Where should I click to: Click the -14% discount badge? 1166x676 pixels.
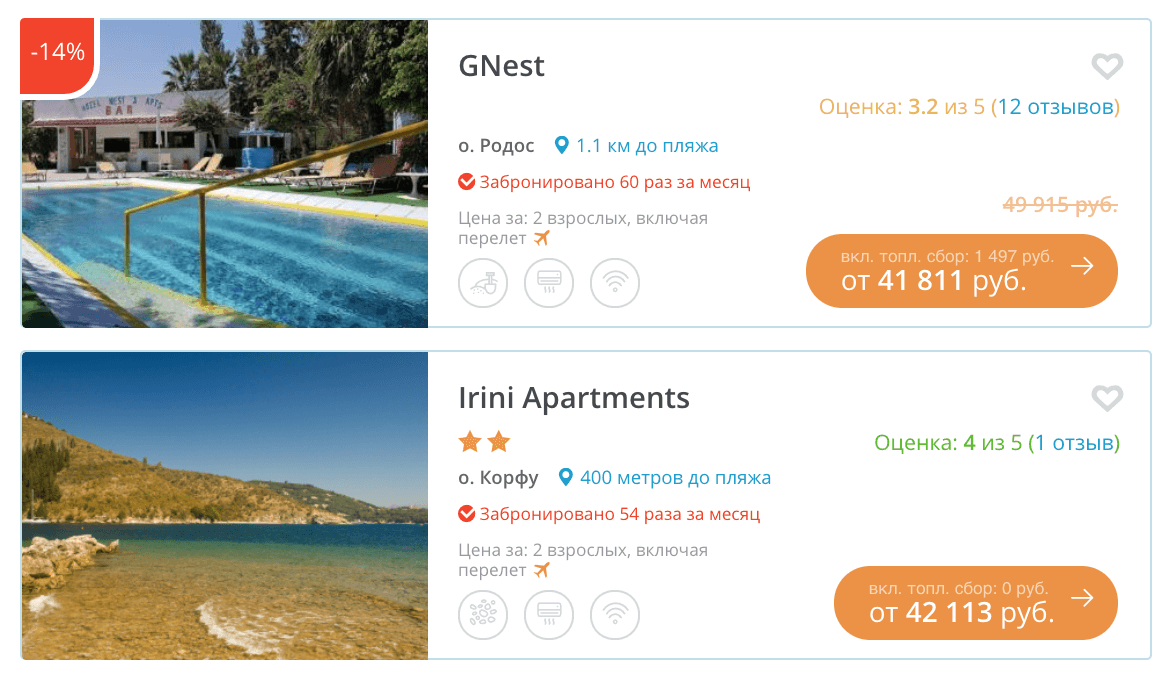(57, 53)
